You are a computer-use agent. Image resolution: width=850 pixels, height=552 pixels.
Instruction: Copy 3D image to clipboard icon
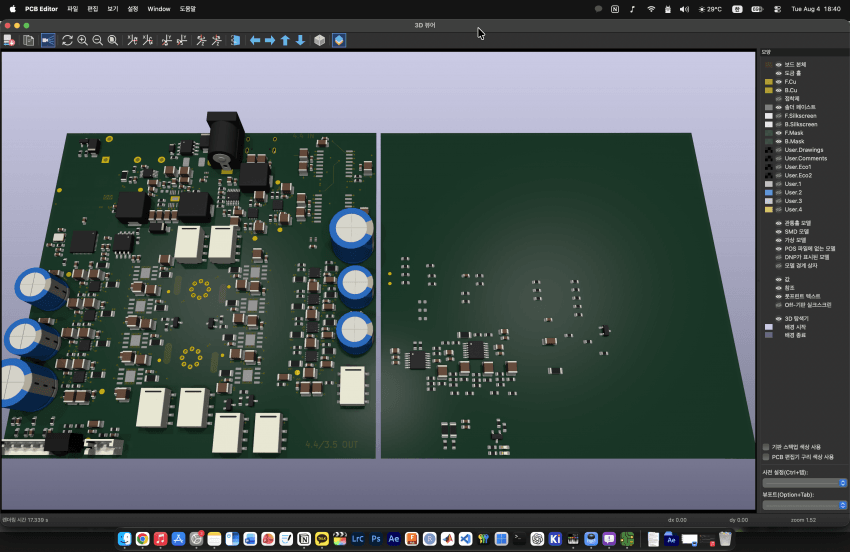29,40
